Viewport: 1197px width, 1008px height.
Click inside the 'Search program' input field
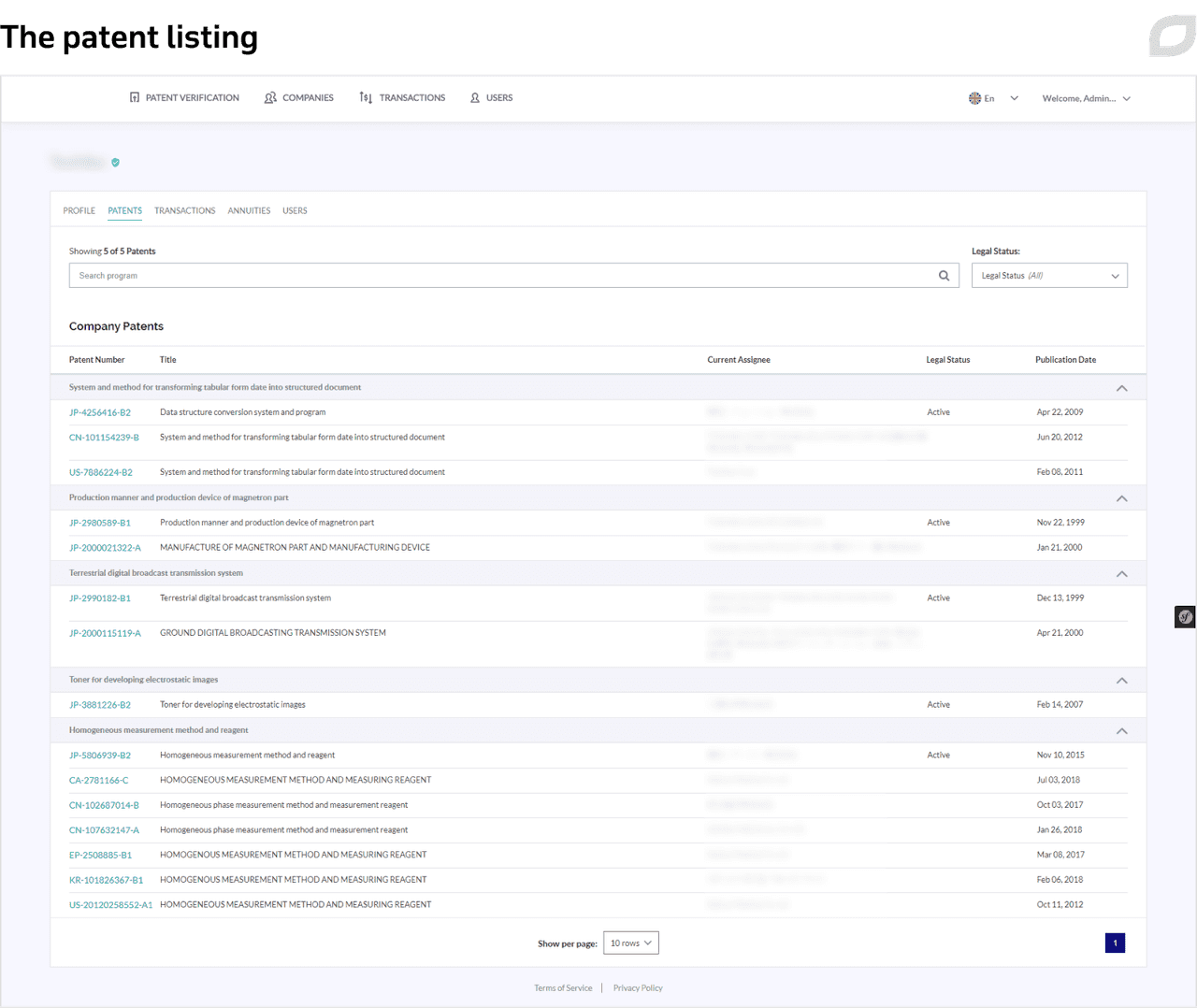[374, 275]
